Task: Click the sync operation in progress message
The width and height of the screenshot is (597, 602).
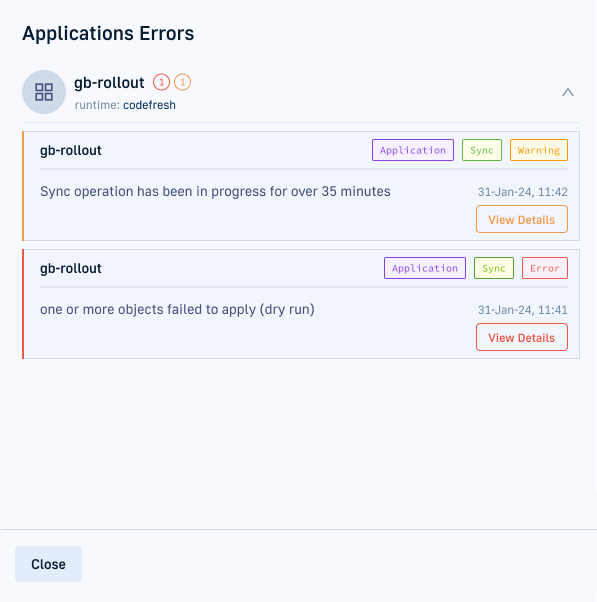Action: [215, 191]
